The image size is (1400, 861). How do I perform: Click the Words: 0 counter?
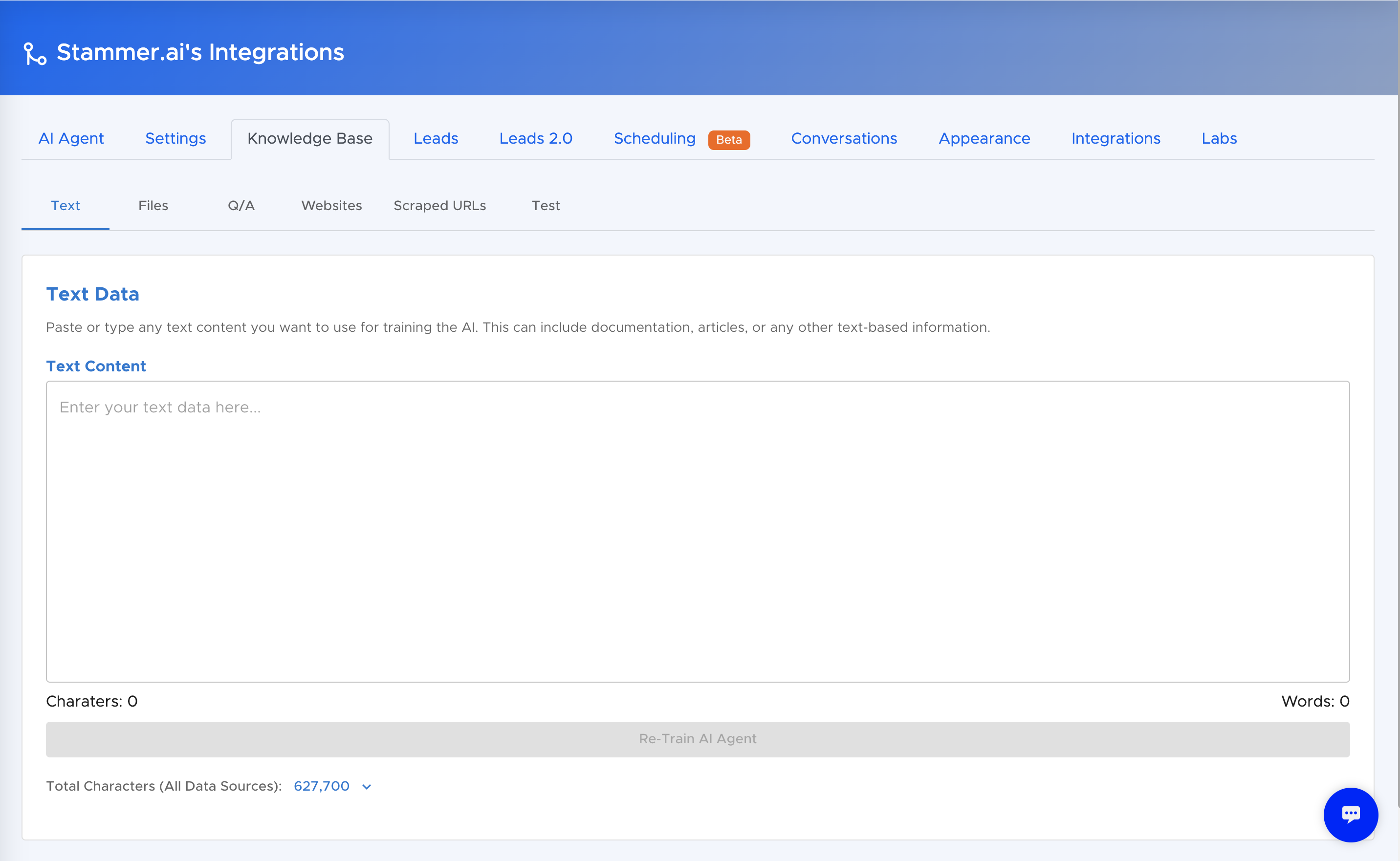click(x=1315, y=702)
